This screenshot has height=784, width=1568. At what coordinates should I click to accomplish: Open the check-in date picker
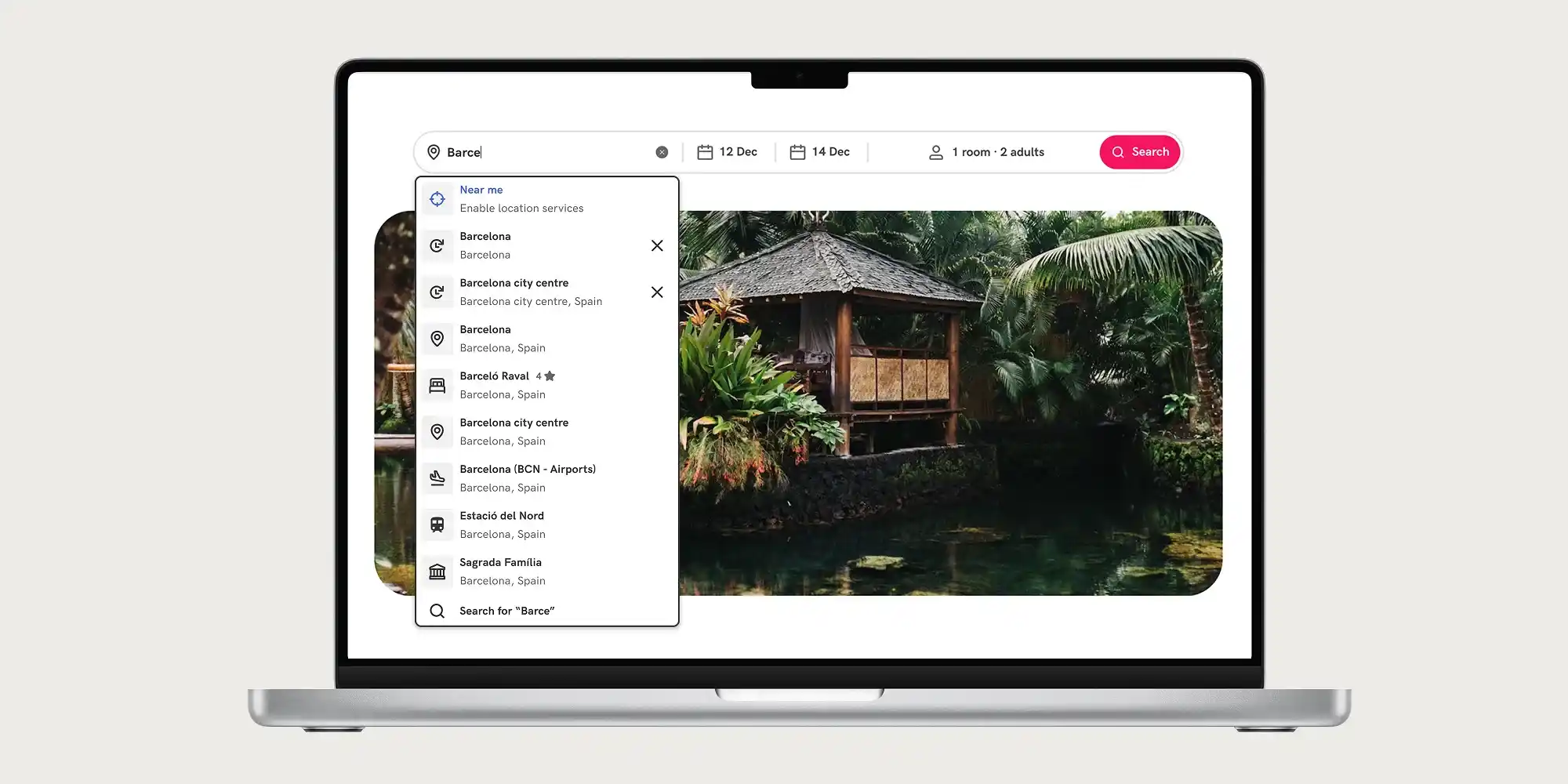point(728,151)
